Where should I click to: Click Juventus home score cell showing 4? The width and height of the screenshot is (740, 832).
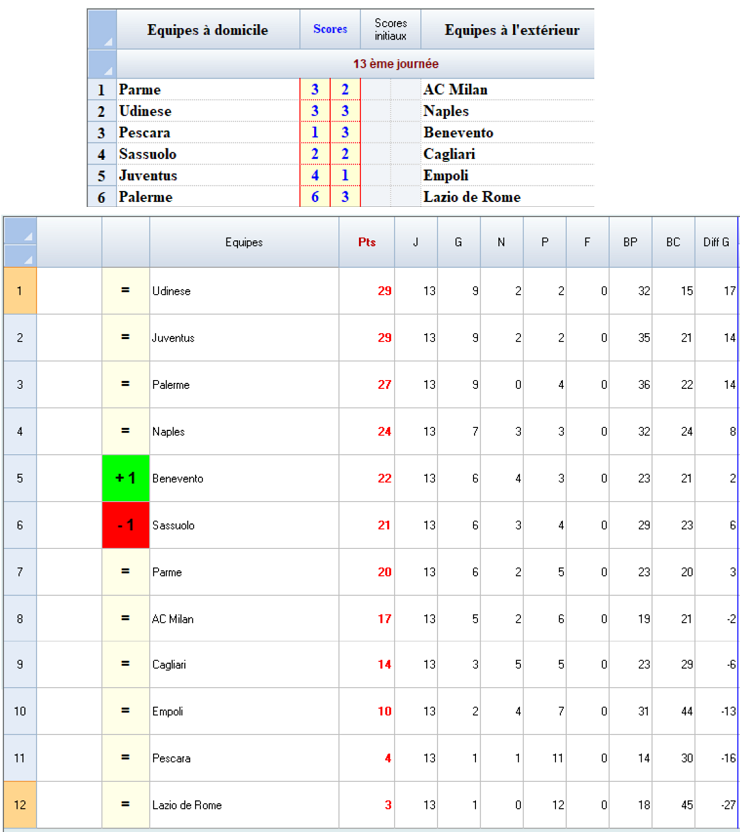[x=315, y=176]
